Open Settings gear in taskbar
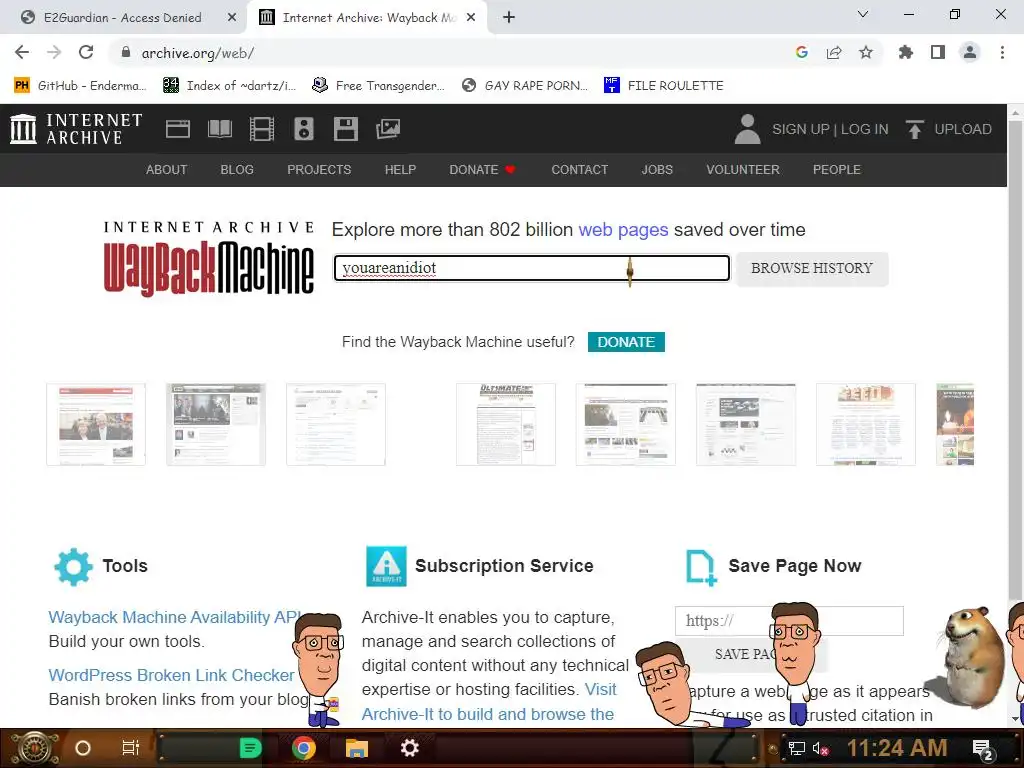1024x768 pixels. coord(409,748)
